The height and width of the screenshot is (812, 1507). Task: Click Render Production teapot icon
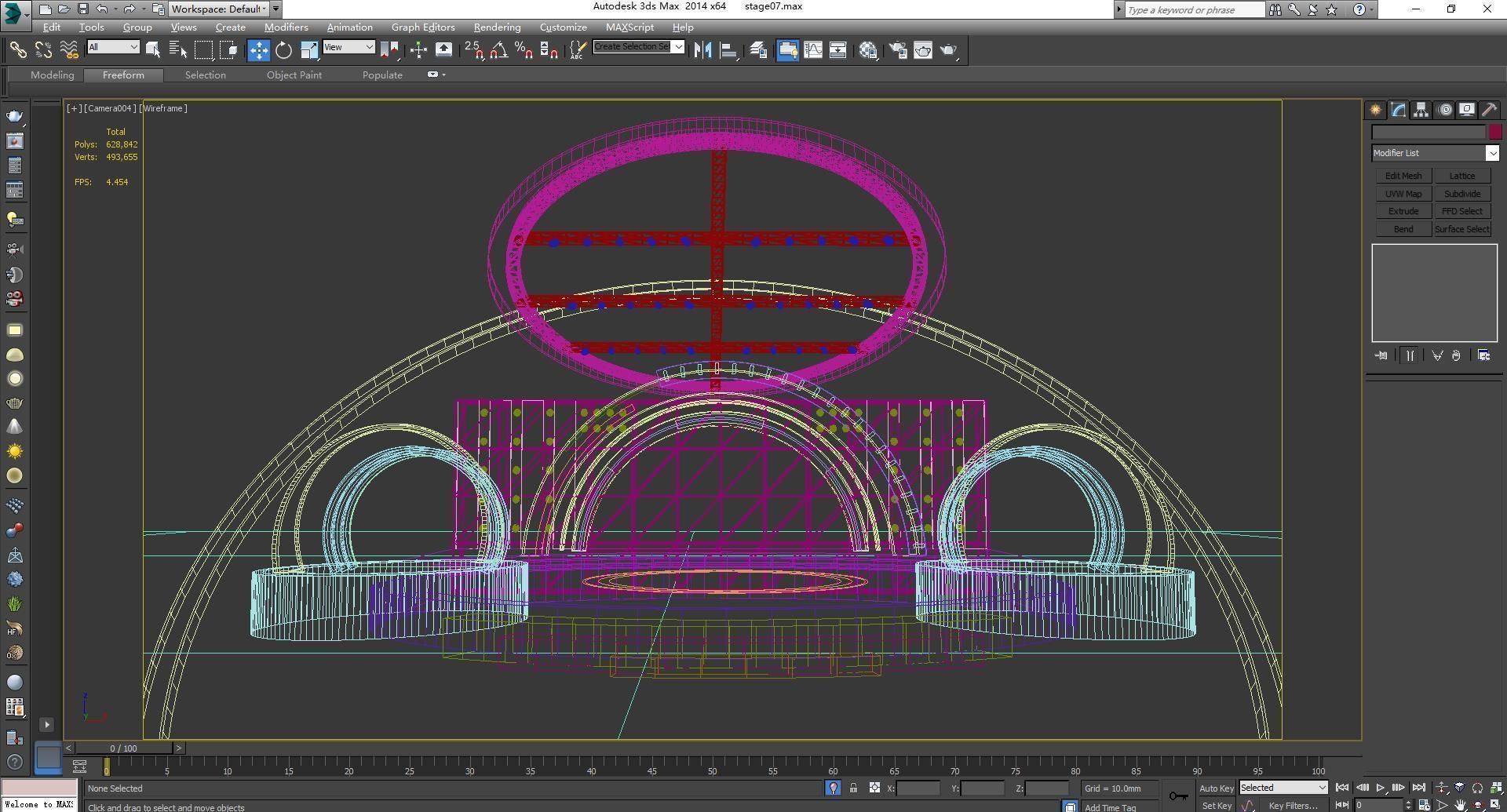click(x=949, y=50)
